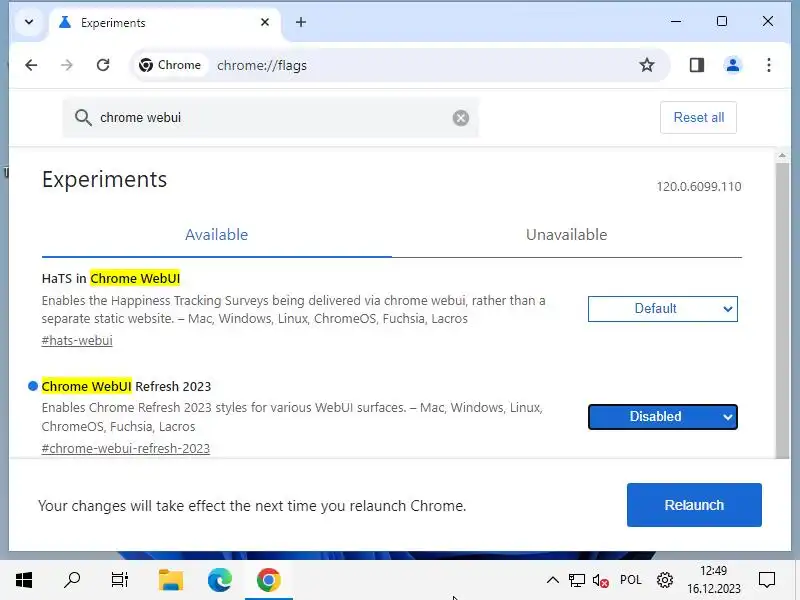800x600 pixels.
Task: Open the #hats-webui link
Action: pos(77,341)
